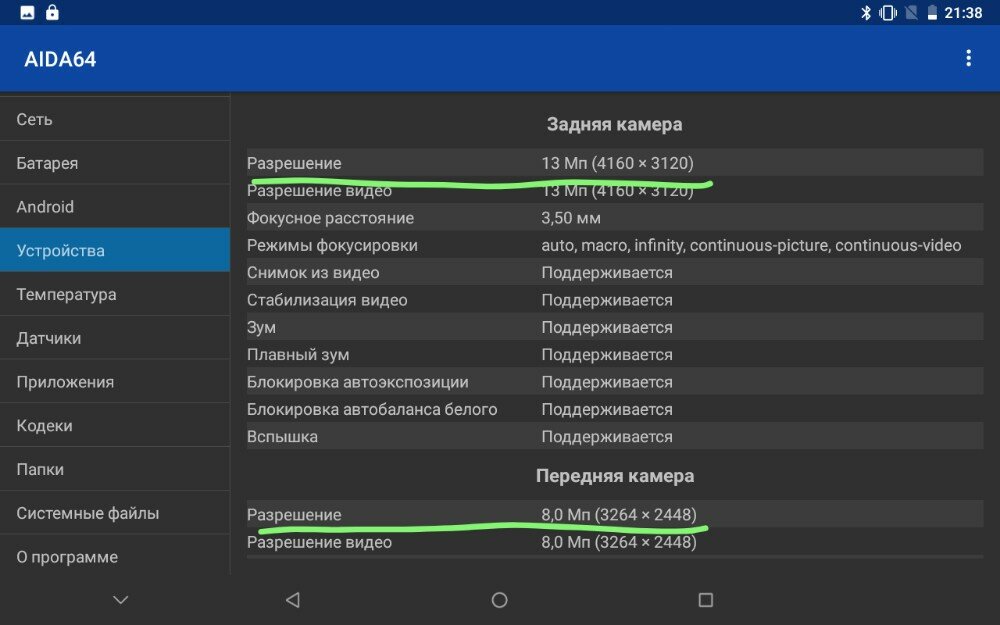
Task: Tap the 3,50 мм value
Action: [x=571, y=218]
